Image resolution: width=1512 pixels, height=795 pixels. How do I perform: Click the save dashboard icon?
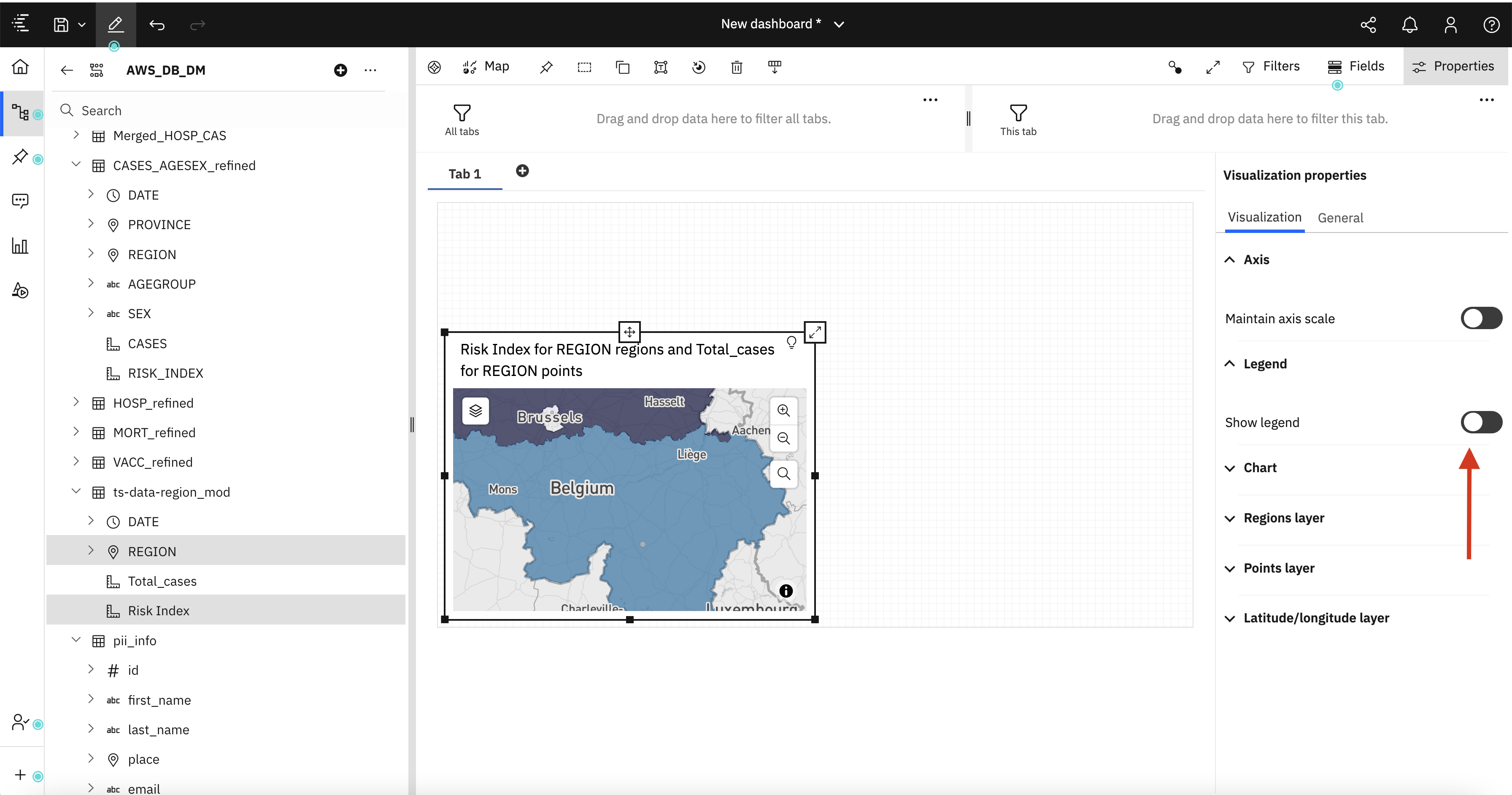click(x=61, y=24)
